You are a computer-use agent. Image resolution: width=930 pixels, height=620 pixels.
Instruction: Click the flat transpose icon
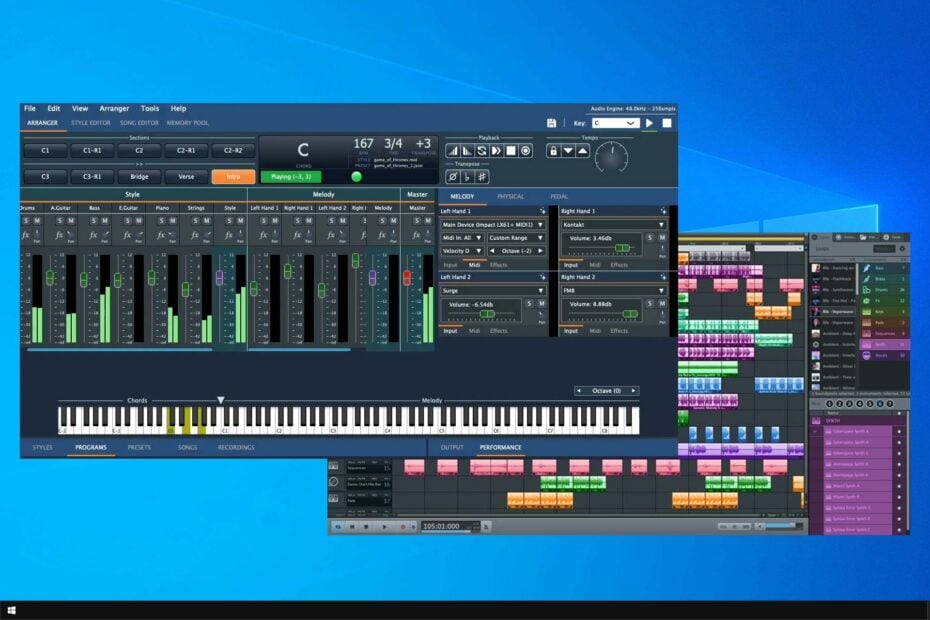click(x=466, y=176)
